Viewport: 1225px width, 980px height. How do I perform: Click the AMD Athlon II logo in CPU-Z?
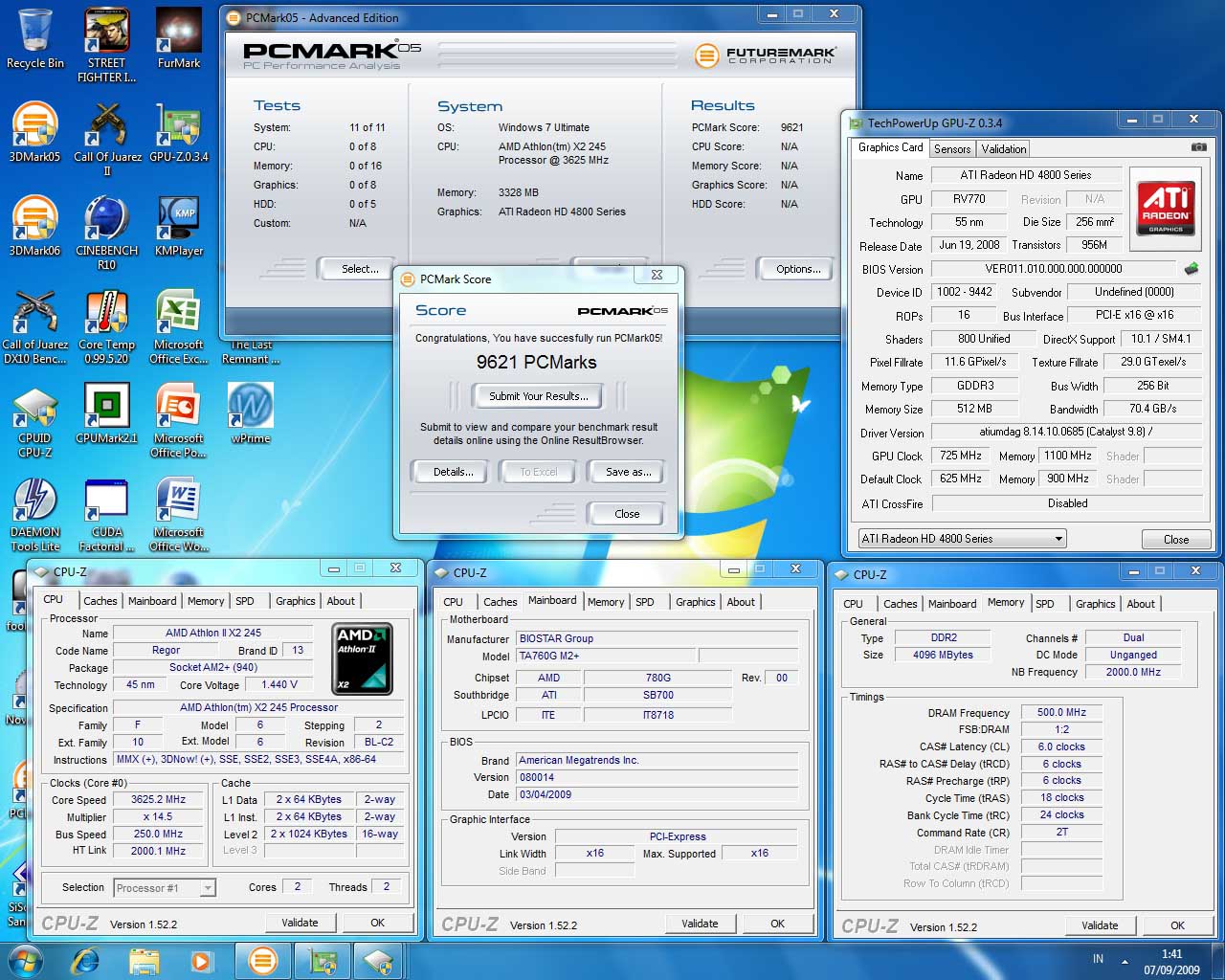[x=363, y=658]
